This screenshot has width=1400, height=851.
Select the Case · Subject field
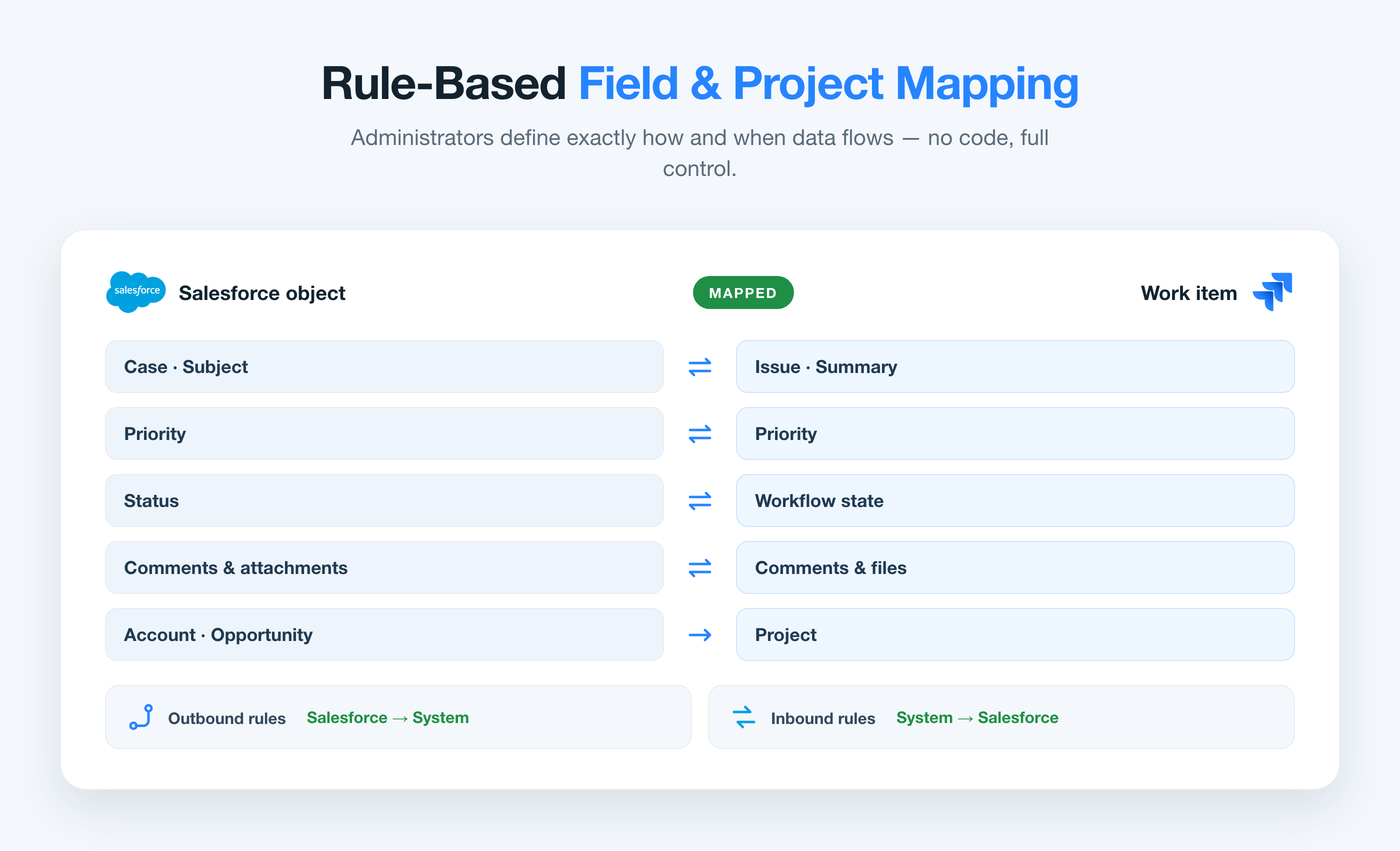coord(384,367)
